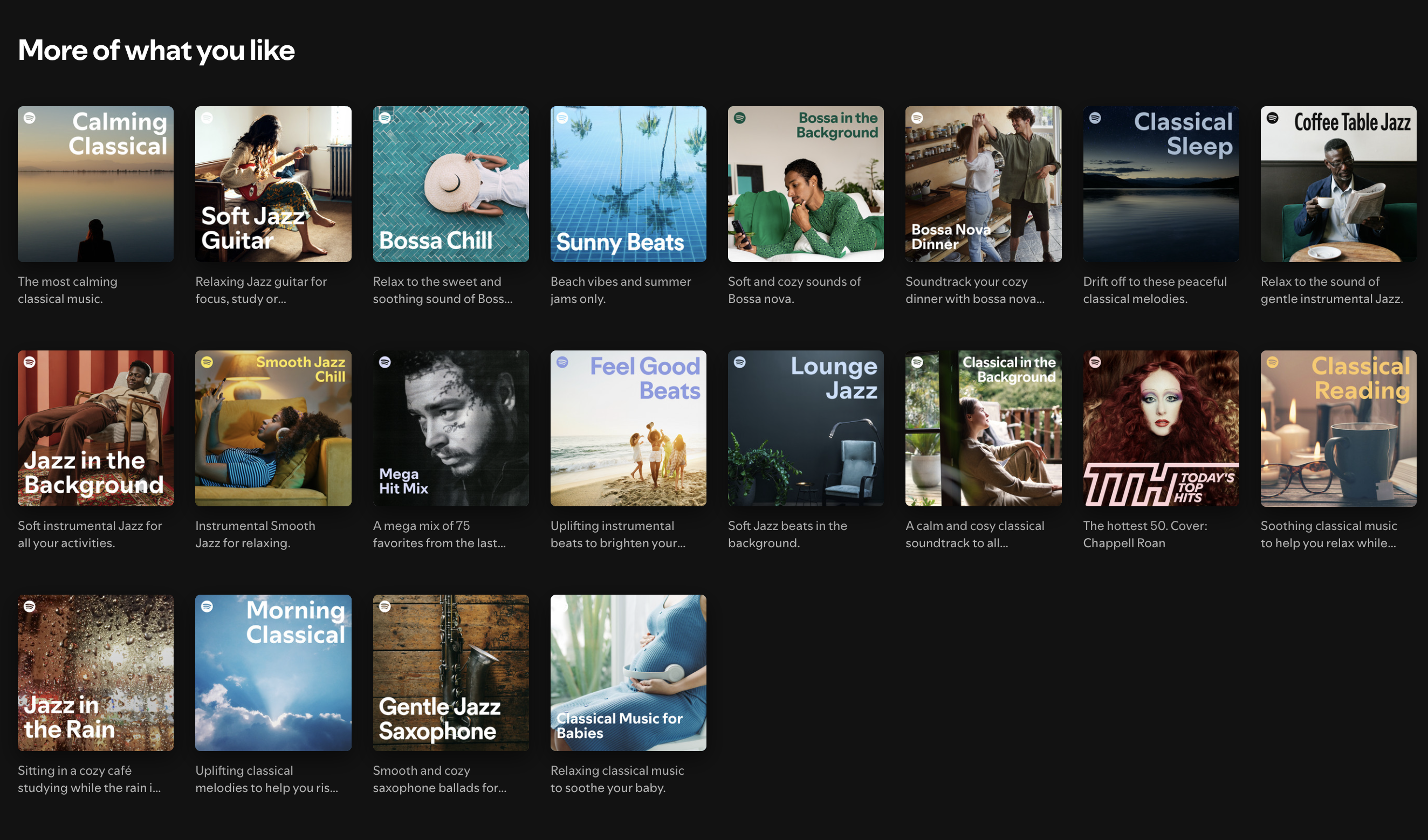This screenshot has width=1428, height=840.
Task: Click 'A calm and cosy classical soundtrack' text
Action: click(975, 534)
